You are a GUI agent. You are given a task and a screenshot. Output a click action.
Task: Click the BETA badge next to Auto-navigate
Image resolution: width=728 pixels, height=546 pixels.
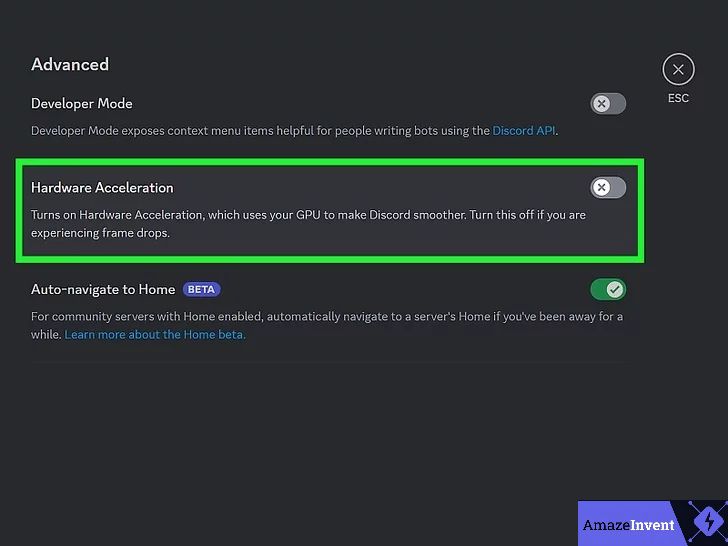click(202, 289)
